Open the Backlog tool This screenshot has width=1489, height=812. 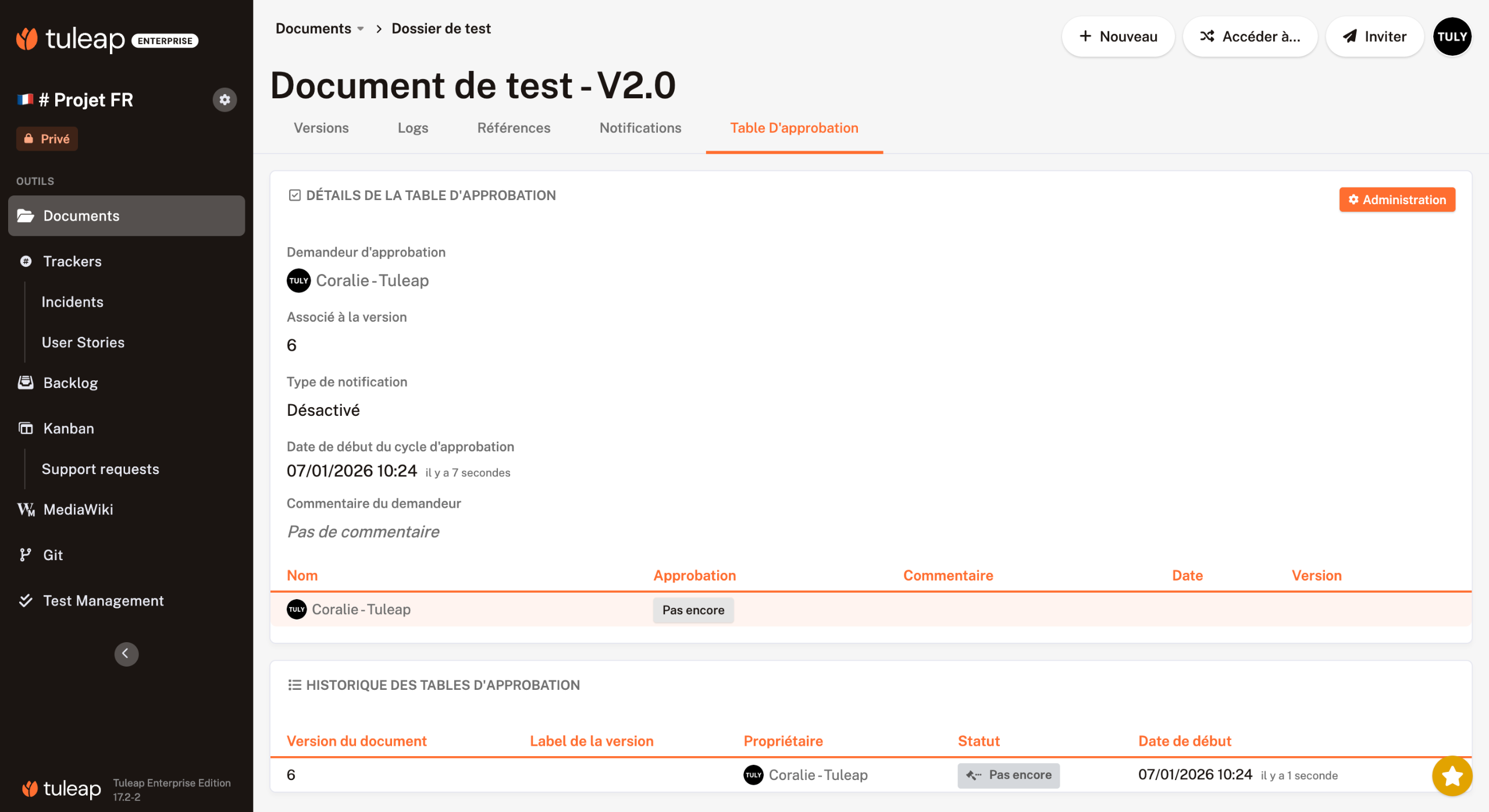click(x=70, y=383)
